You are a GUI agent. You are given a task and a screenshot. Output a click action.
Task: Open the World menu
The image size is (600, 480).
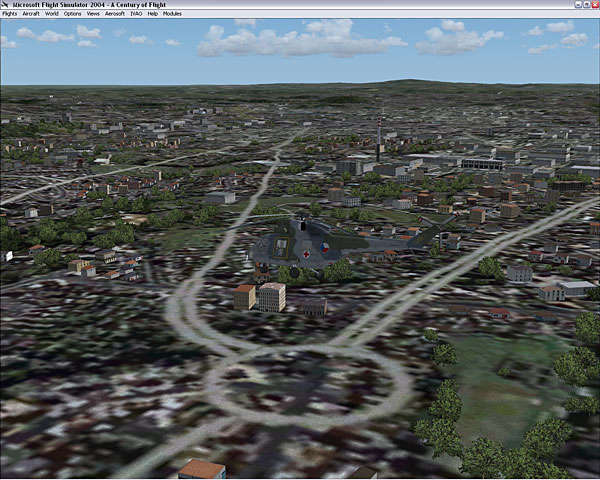click(x=52, y=13)
